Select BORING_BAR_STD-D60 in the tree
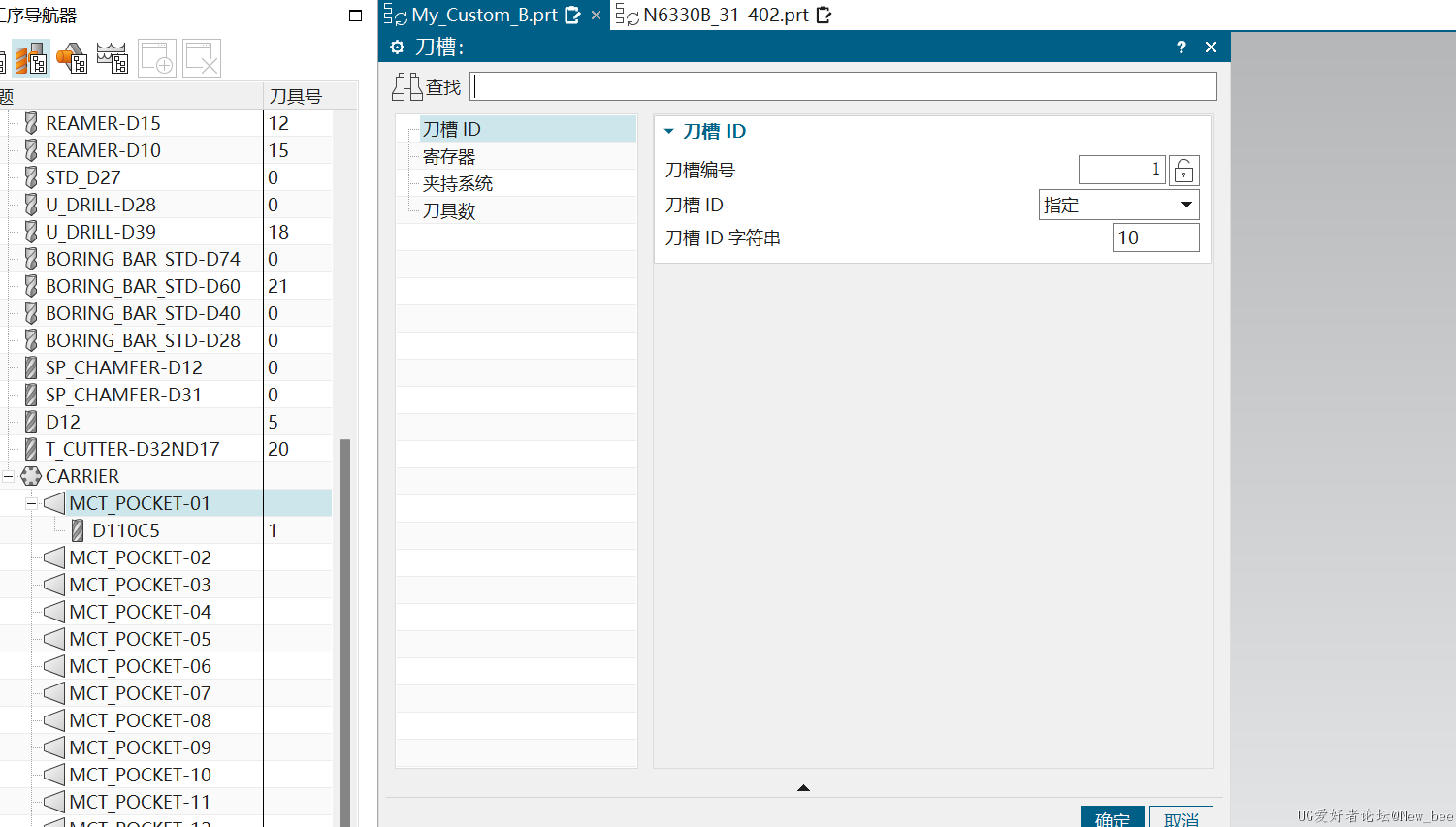This screenshot has width=1456, height=827. (x=143, y=286)
